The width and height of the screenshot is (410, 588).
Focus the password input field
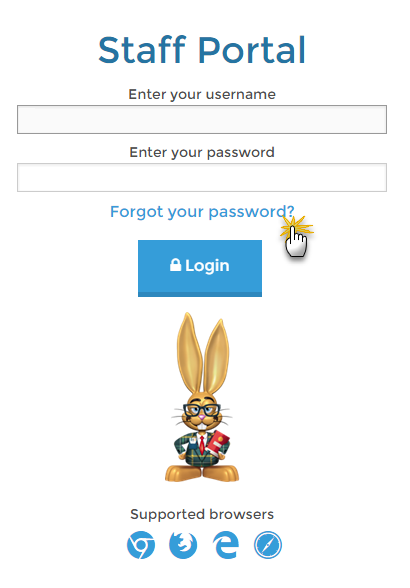202,177
